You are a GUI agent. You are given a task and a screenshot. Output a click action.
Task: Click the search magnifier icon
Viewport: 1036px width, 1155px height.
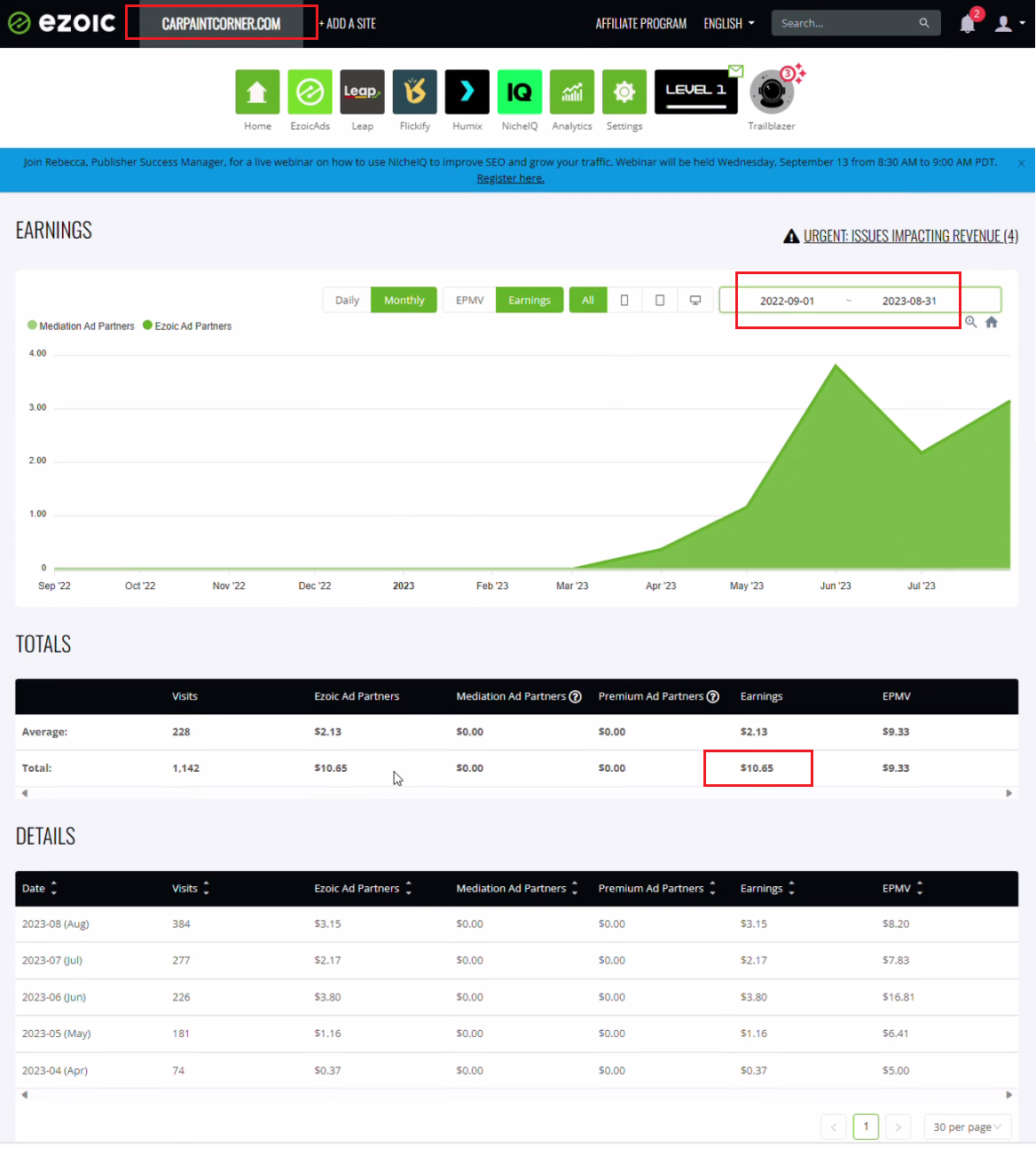pyautogui.click(x=924, y=23)
